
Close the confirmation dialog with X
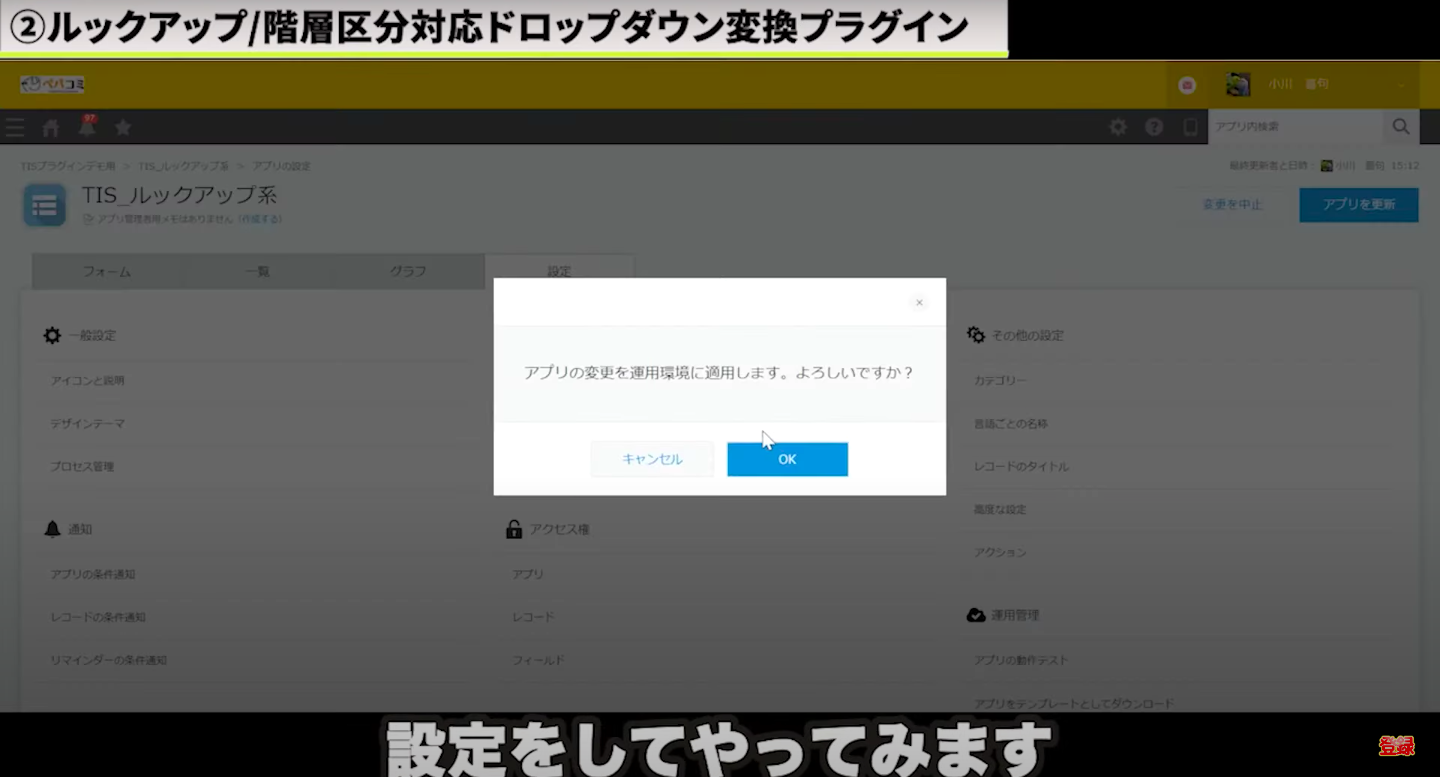tap(919, 302)
